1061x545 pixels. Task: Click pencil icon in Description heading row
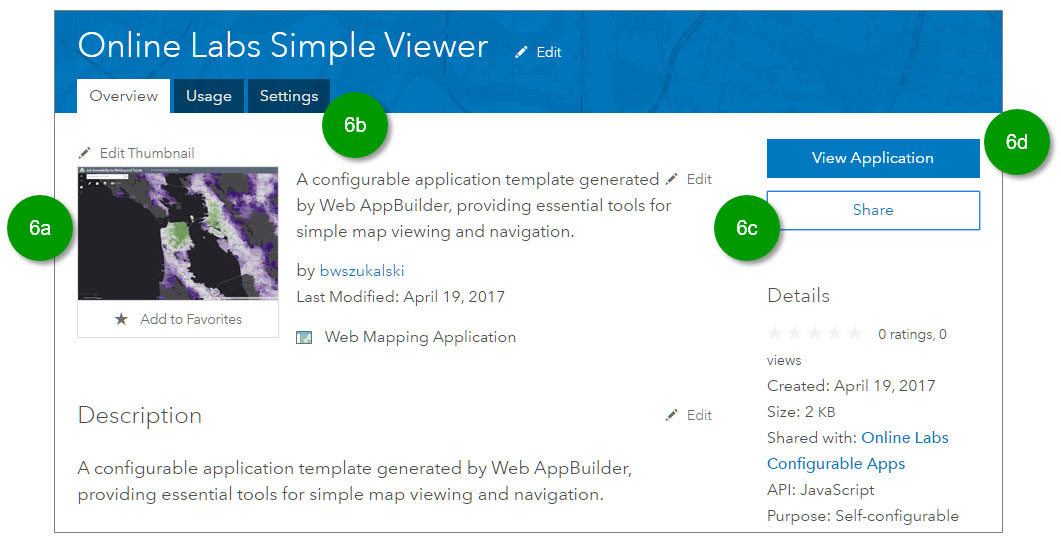click(x=672, y=415)
